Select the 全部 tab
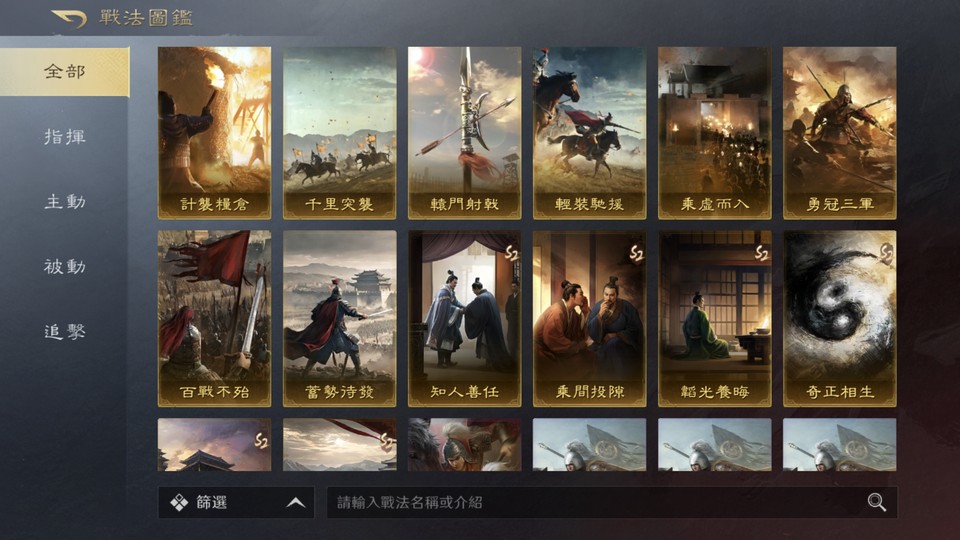 64,72
